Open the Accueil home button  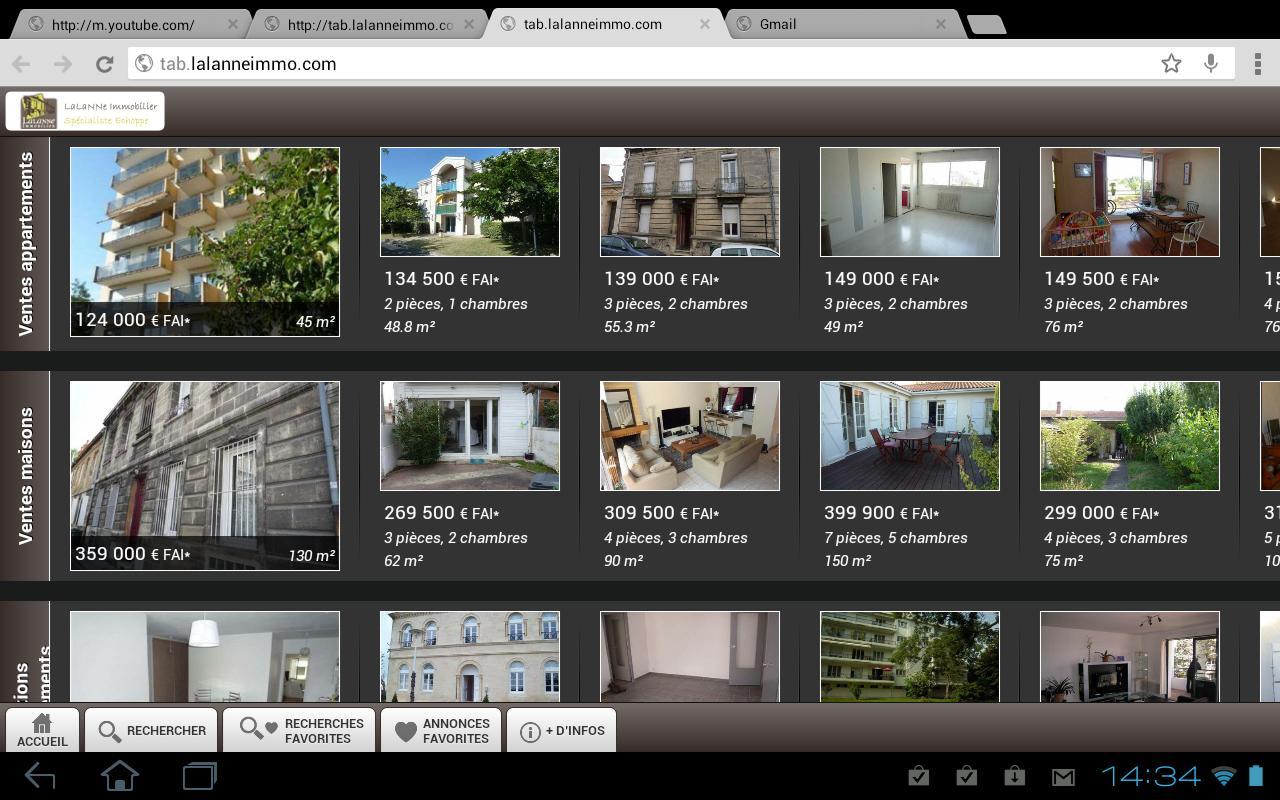[x=42, y=730]
